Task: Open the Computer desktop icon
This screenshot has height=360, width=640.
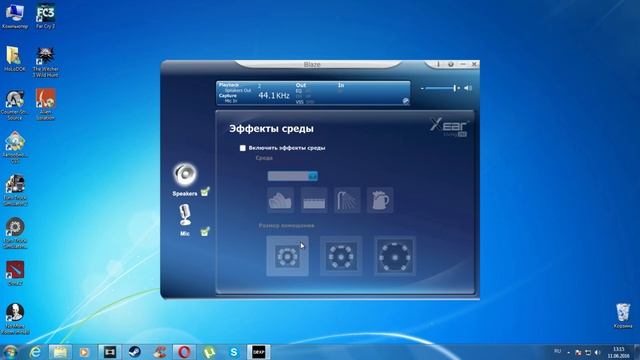Action: [x=15, y=16]
